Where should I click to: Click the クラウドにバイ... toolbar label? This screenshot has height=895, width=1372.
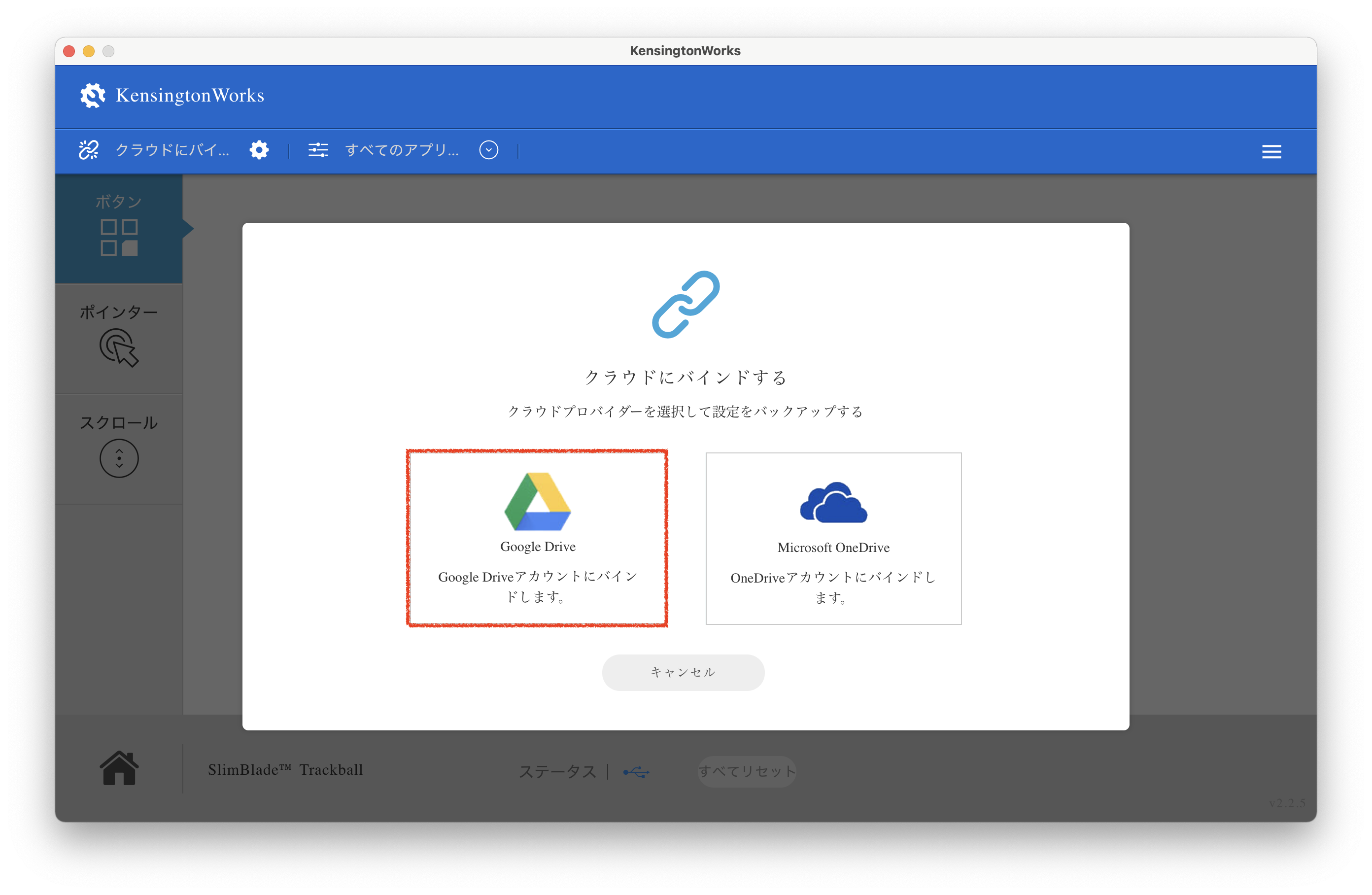coord(172,150)
